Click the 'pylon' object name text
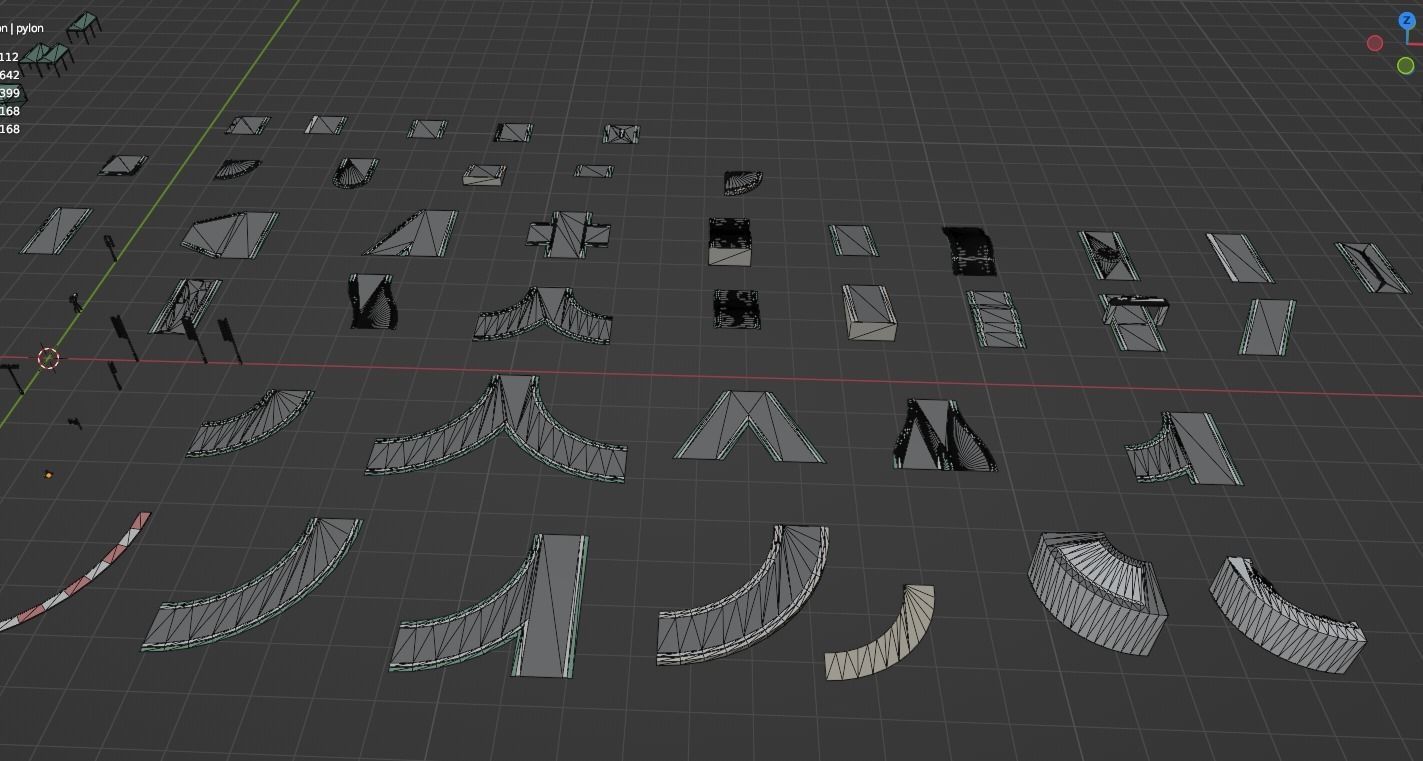Image resolution: width=1423 pixels, height=761 pixels. pos(30,28)
